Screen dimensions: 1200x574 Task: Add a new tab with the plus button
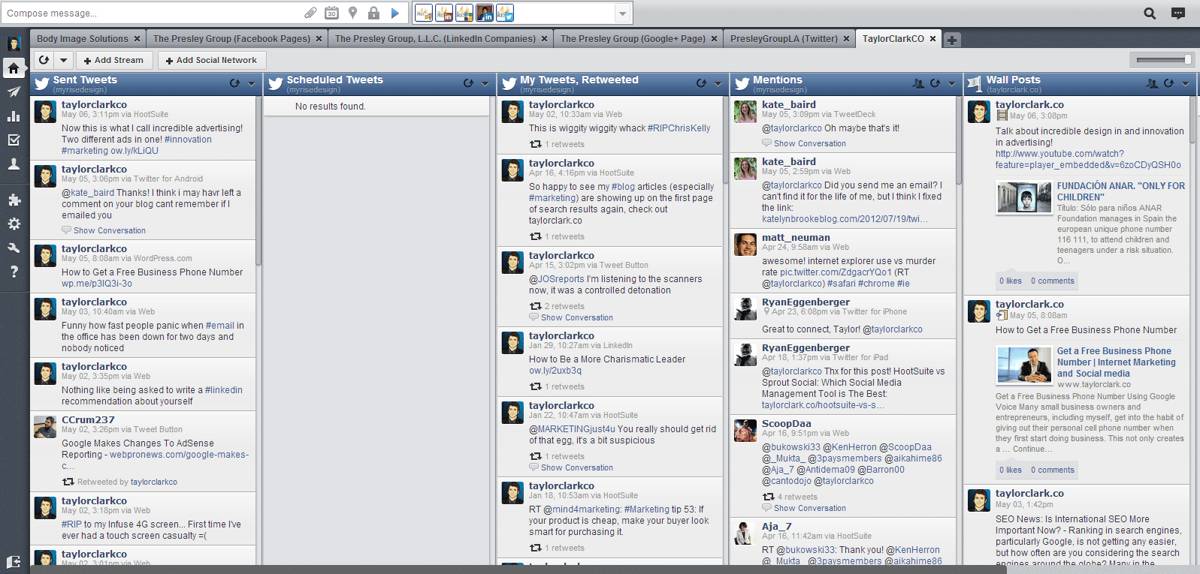[x=952, y=39]
